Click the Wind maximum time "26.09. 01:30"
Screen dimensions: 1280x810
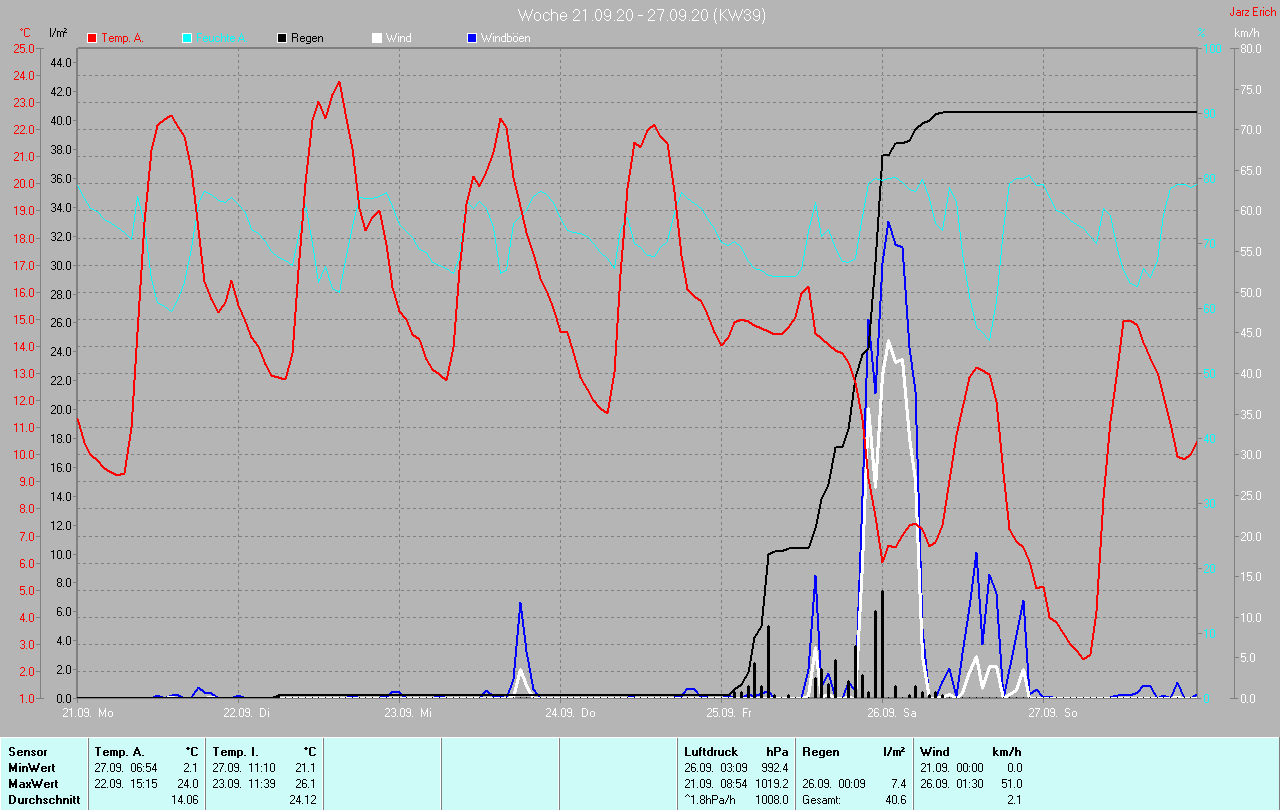click(952, 784)
